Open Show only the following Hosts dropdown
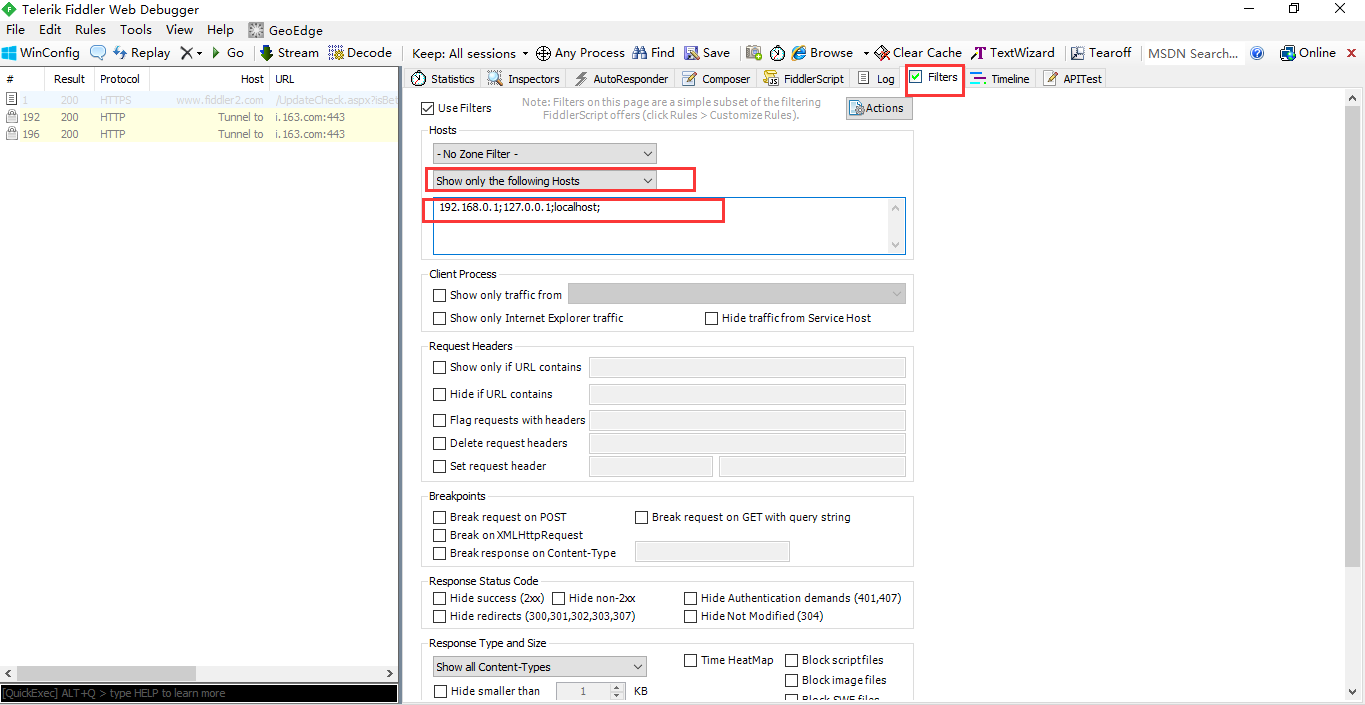Screen dimensions: 1365x705 pyautogui.click(x=545, y=181)
